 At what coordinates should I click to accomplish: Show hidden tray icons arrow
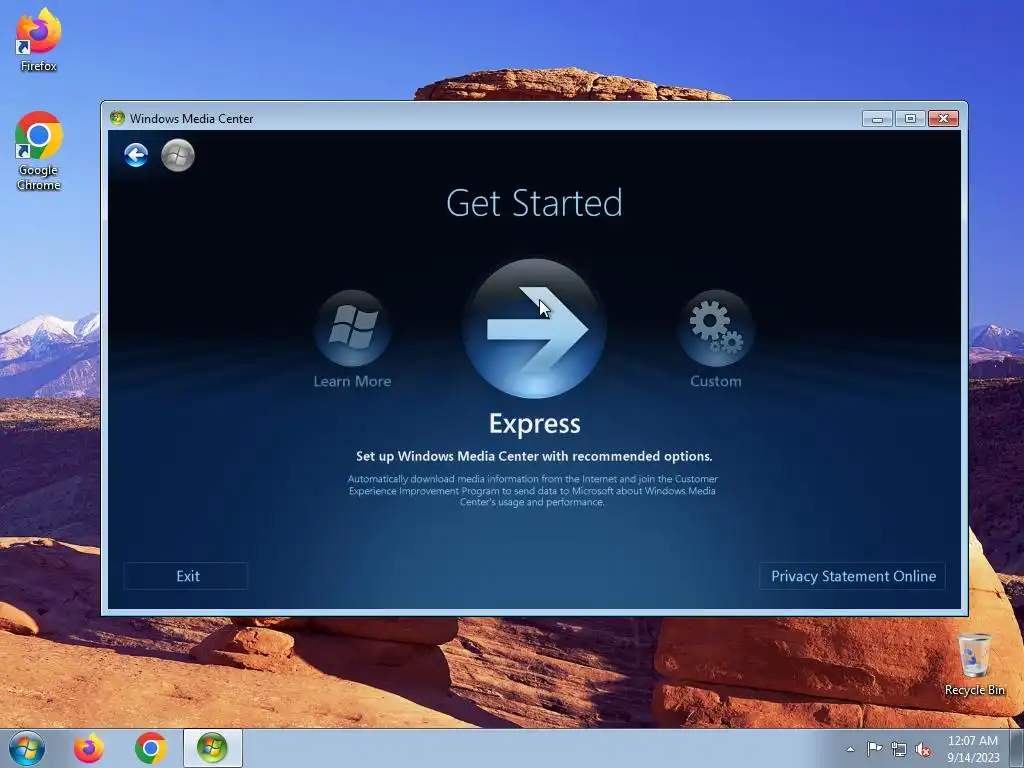click(x=850, y=749)
